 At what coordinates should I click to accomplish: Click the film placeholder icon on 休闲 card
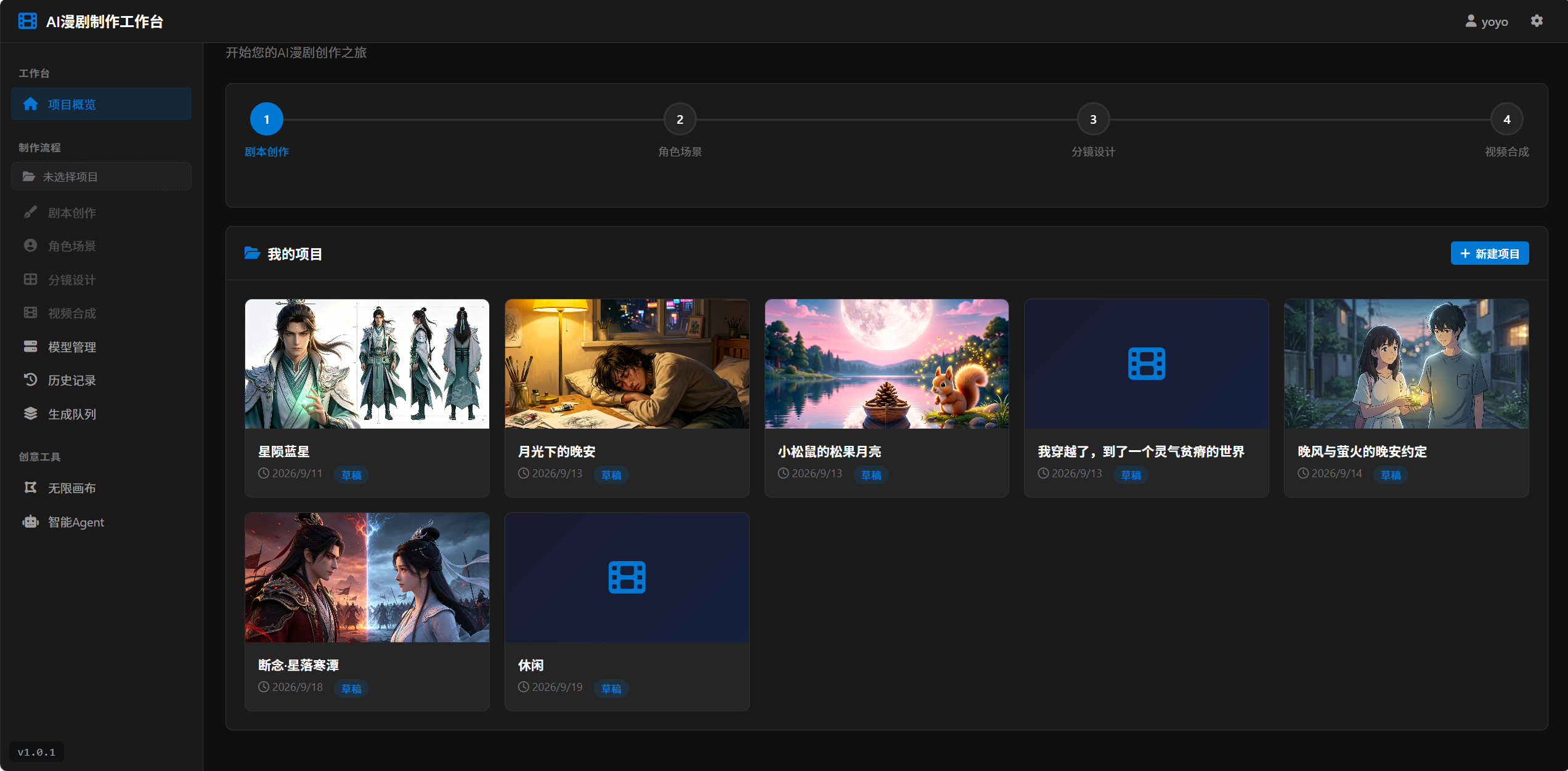(x=627, y=578)
